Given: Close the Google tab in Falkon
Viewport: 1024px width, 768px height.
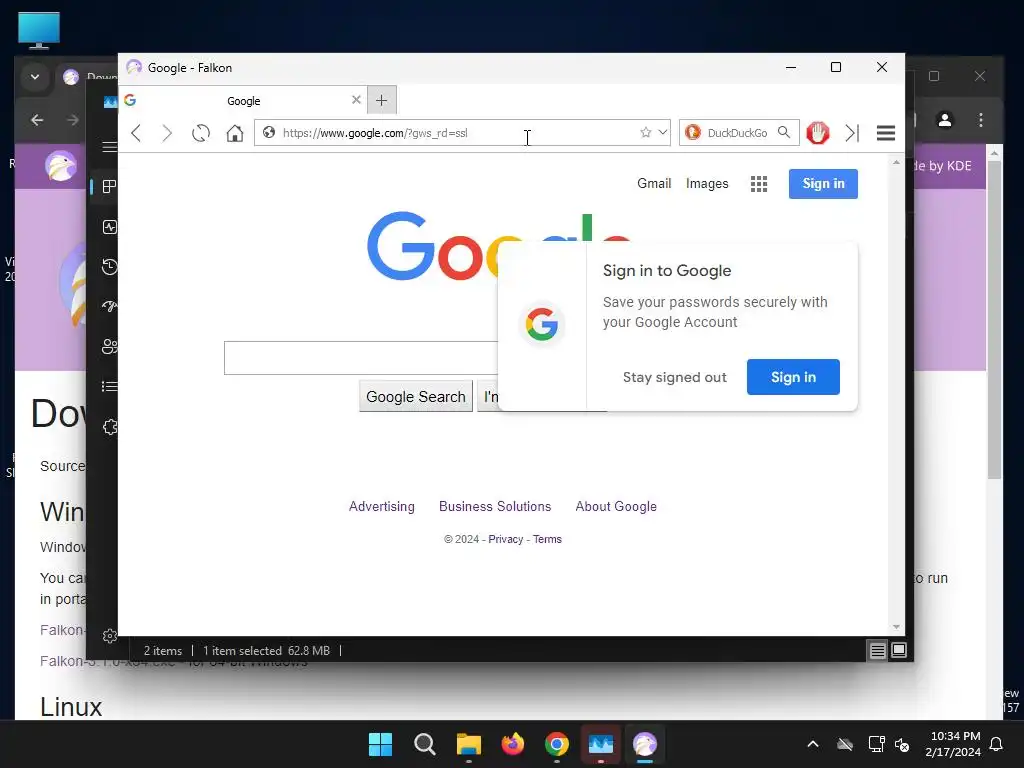Looking at the screenshot, I should click(x=356, y=100).
